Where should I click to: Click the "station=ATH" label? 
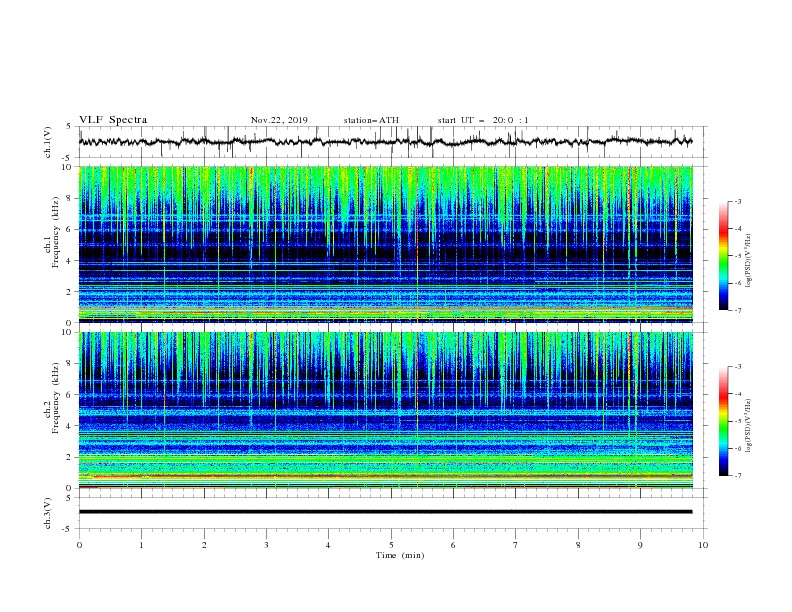[371, 120]
